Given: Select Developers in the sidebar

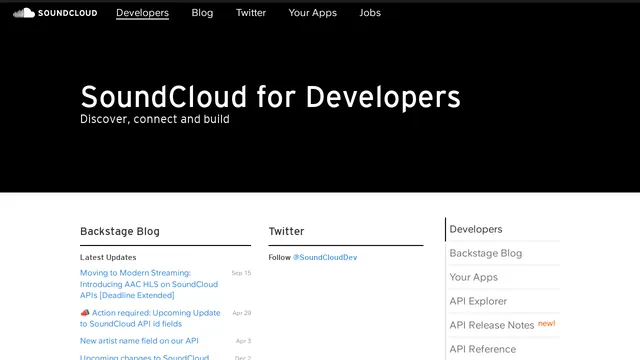Looking at the screenshot, I should [x=476, y=229].
